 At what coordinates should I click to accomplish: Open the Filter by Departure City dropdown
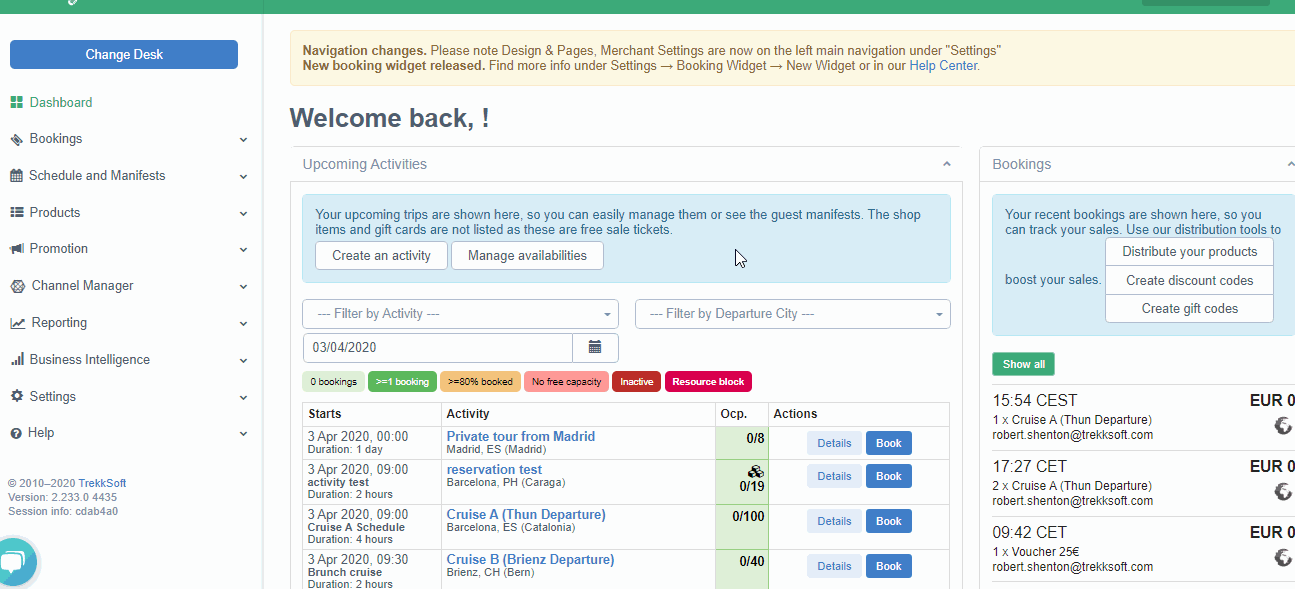pyautogui.click(x=792, y=314)
